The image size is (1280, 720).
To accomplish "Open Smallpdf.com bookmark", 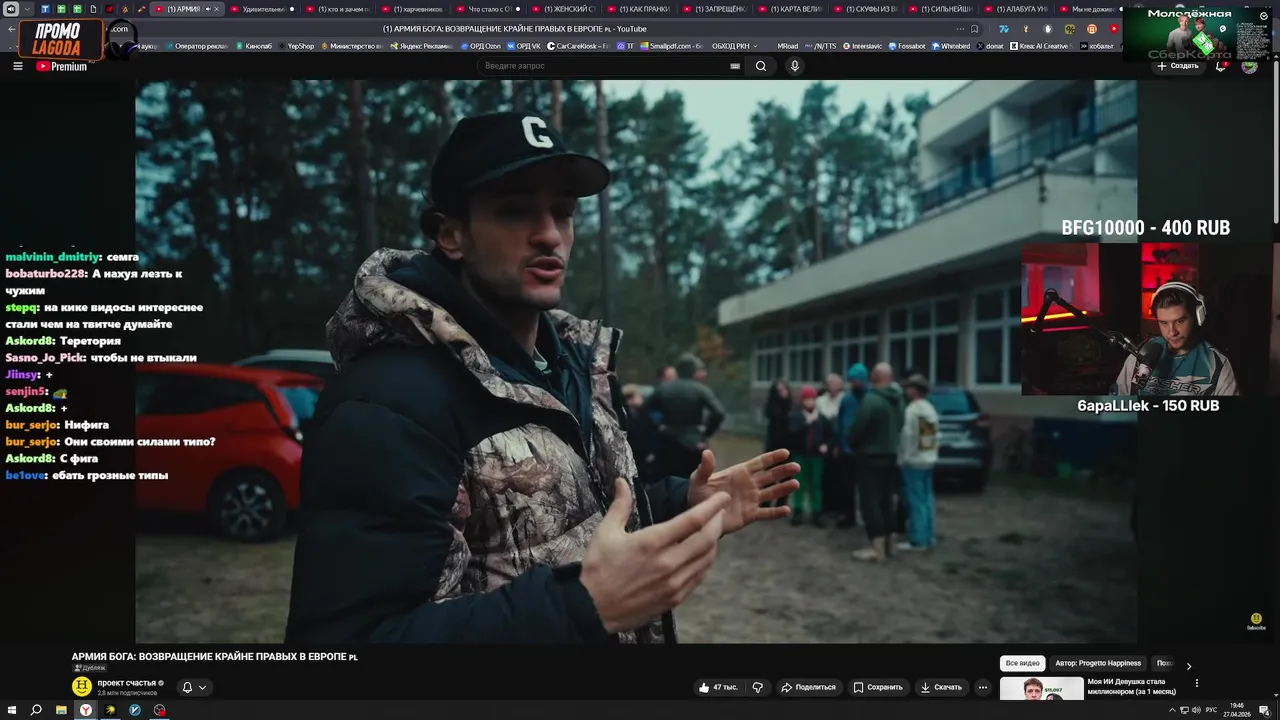I will click(671, 46).
